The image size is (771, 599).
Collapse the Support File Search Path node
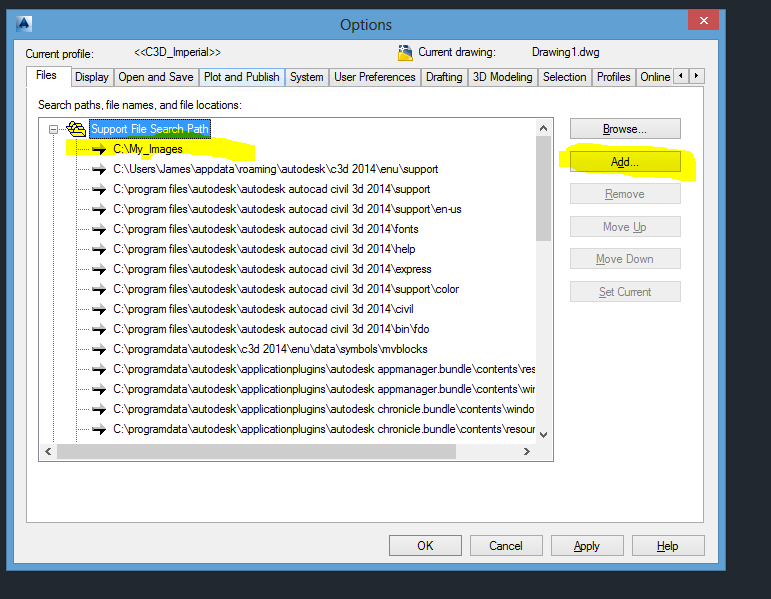coord(53,130)
